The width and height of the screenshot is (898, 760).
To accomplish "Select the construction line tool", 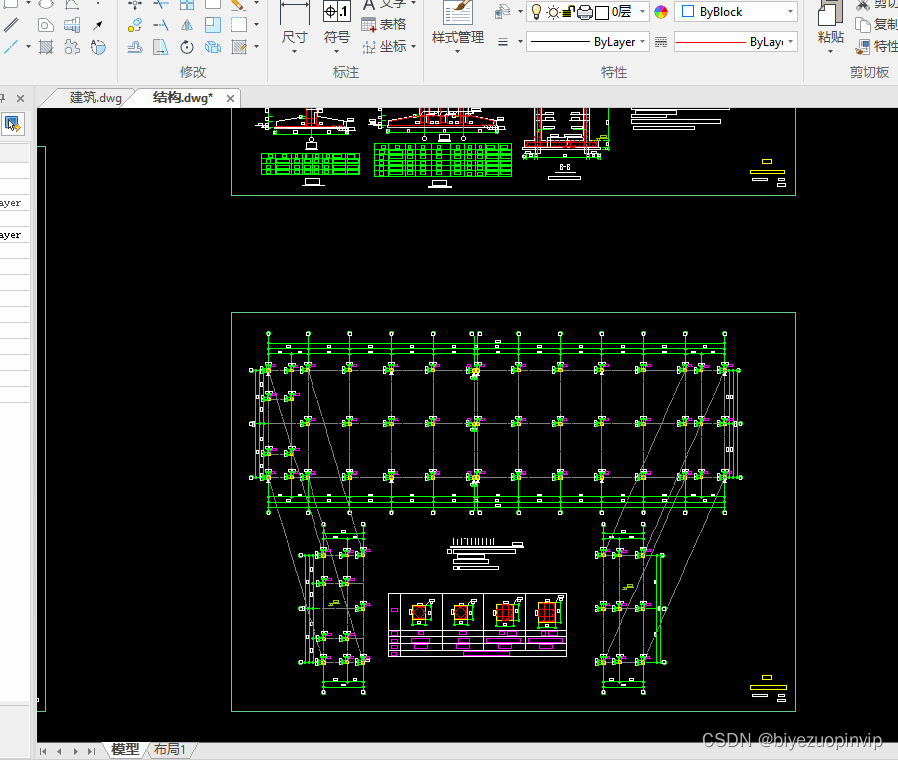I will pos(10,47).
